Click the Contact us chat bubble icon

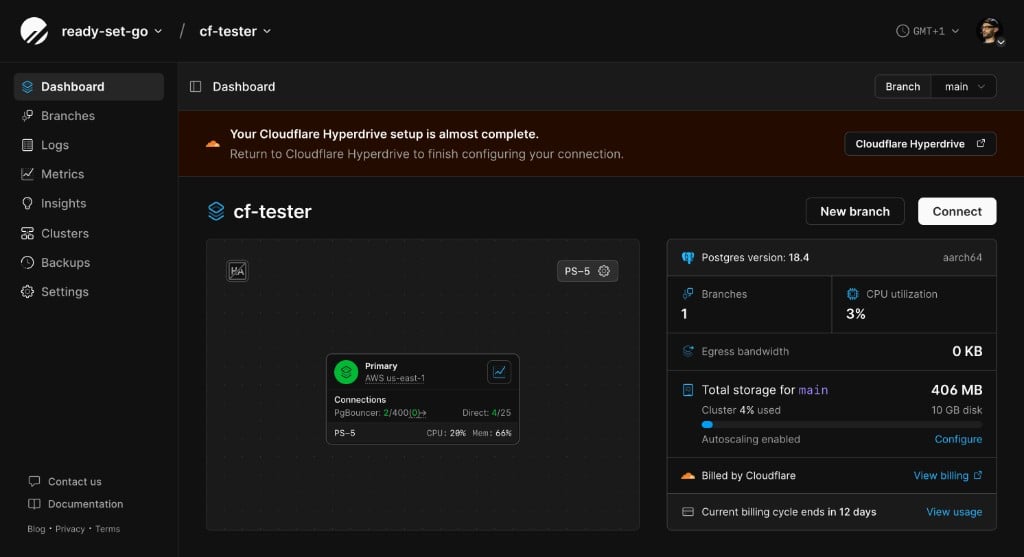[x=35, y=481]
